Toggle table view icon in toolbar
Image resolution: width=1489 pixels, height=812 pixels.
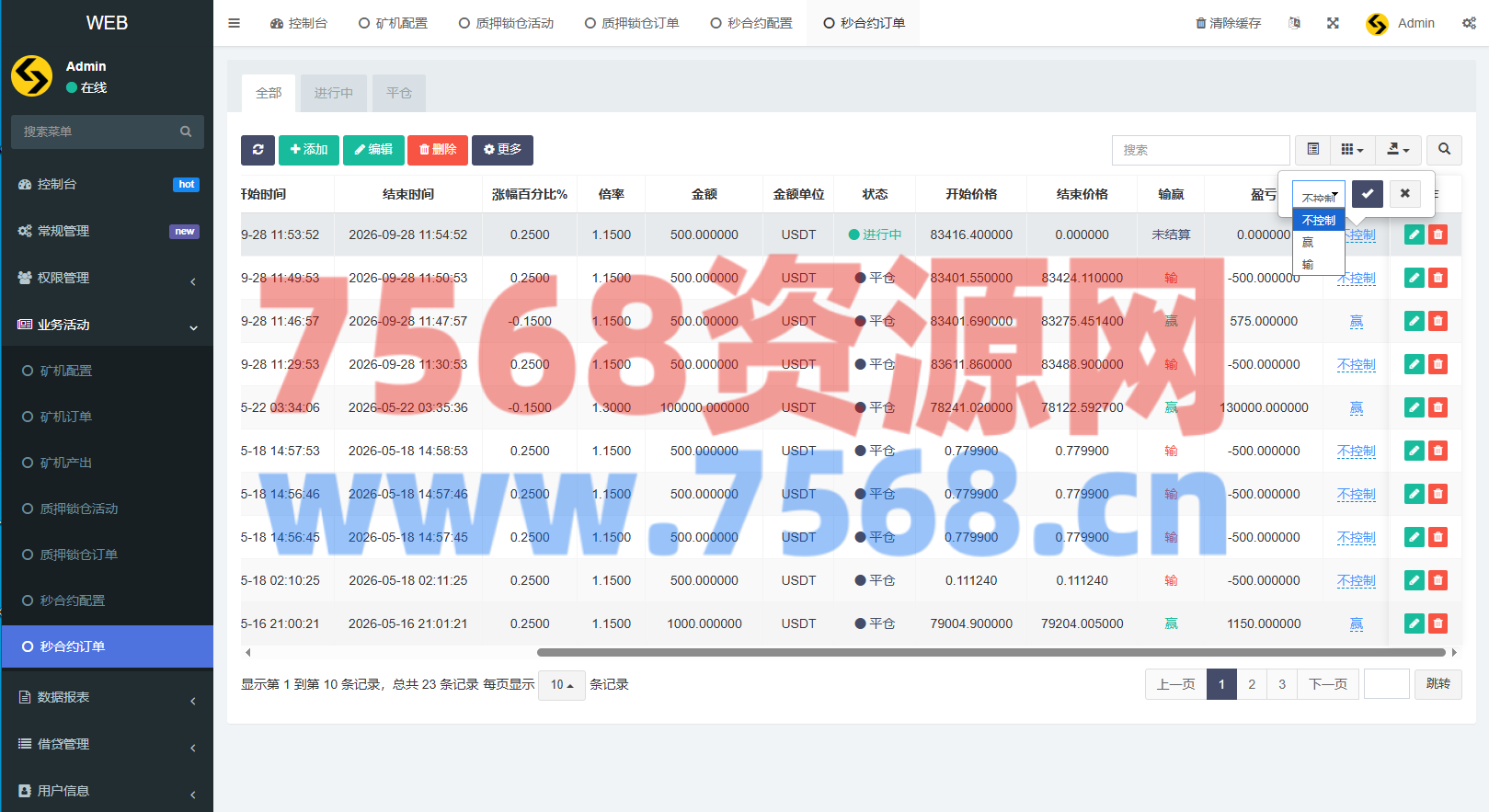[1313, 150]
